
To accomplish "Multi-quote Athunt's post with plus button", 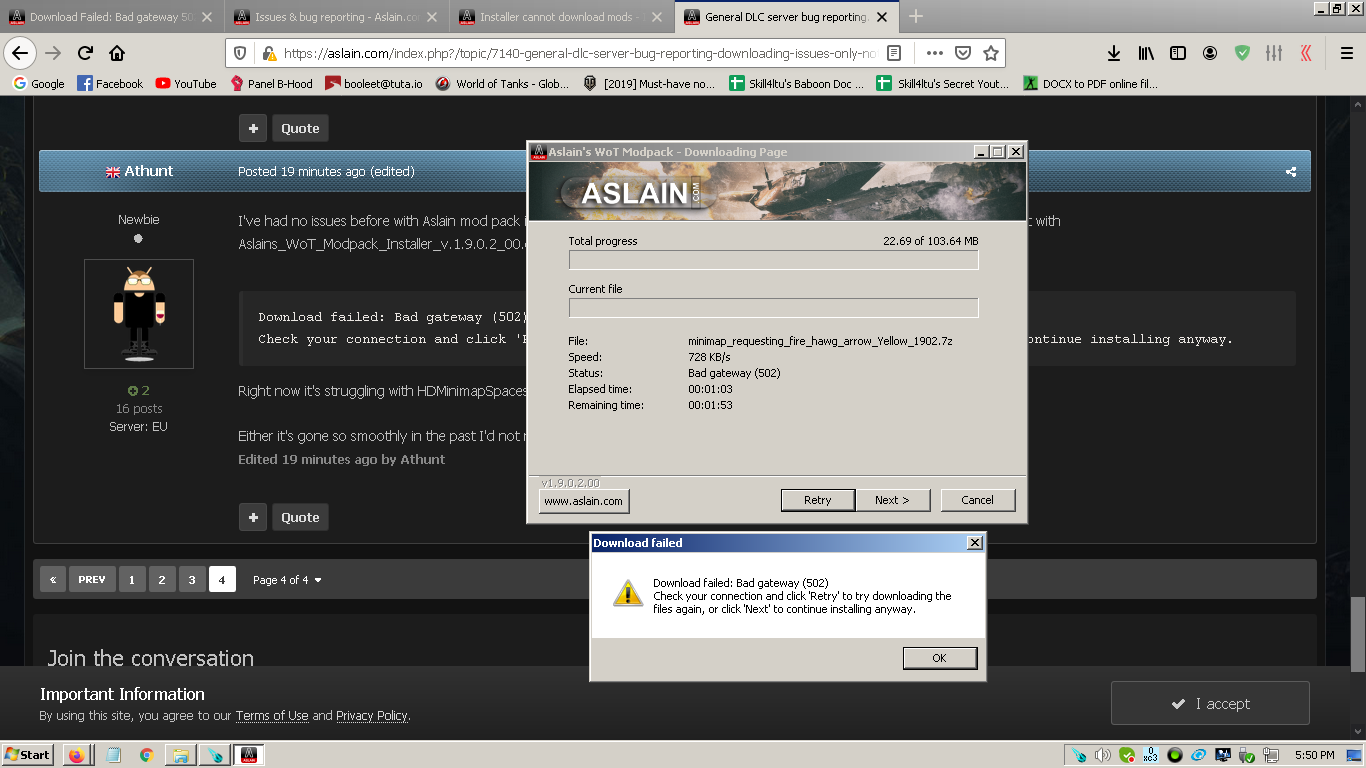I will pos(253,518).
